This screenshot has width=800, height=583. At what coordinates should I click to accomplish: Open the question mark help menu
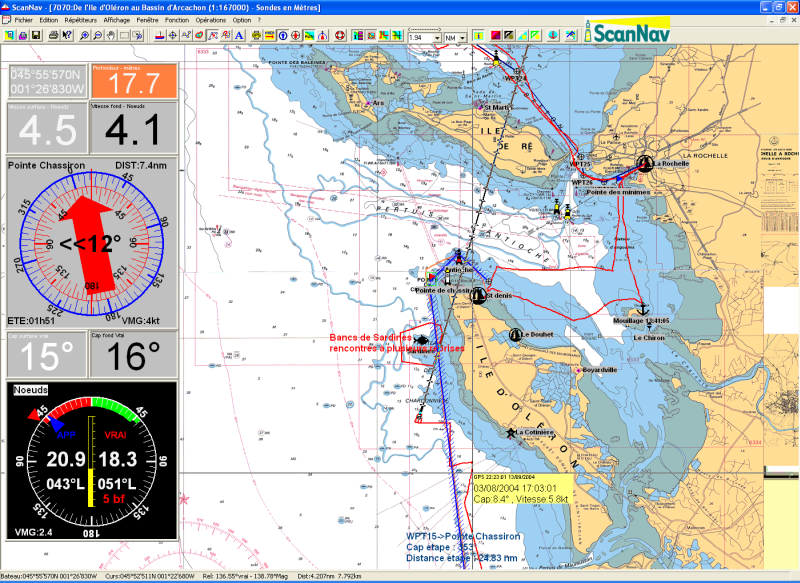[259, 20]
